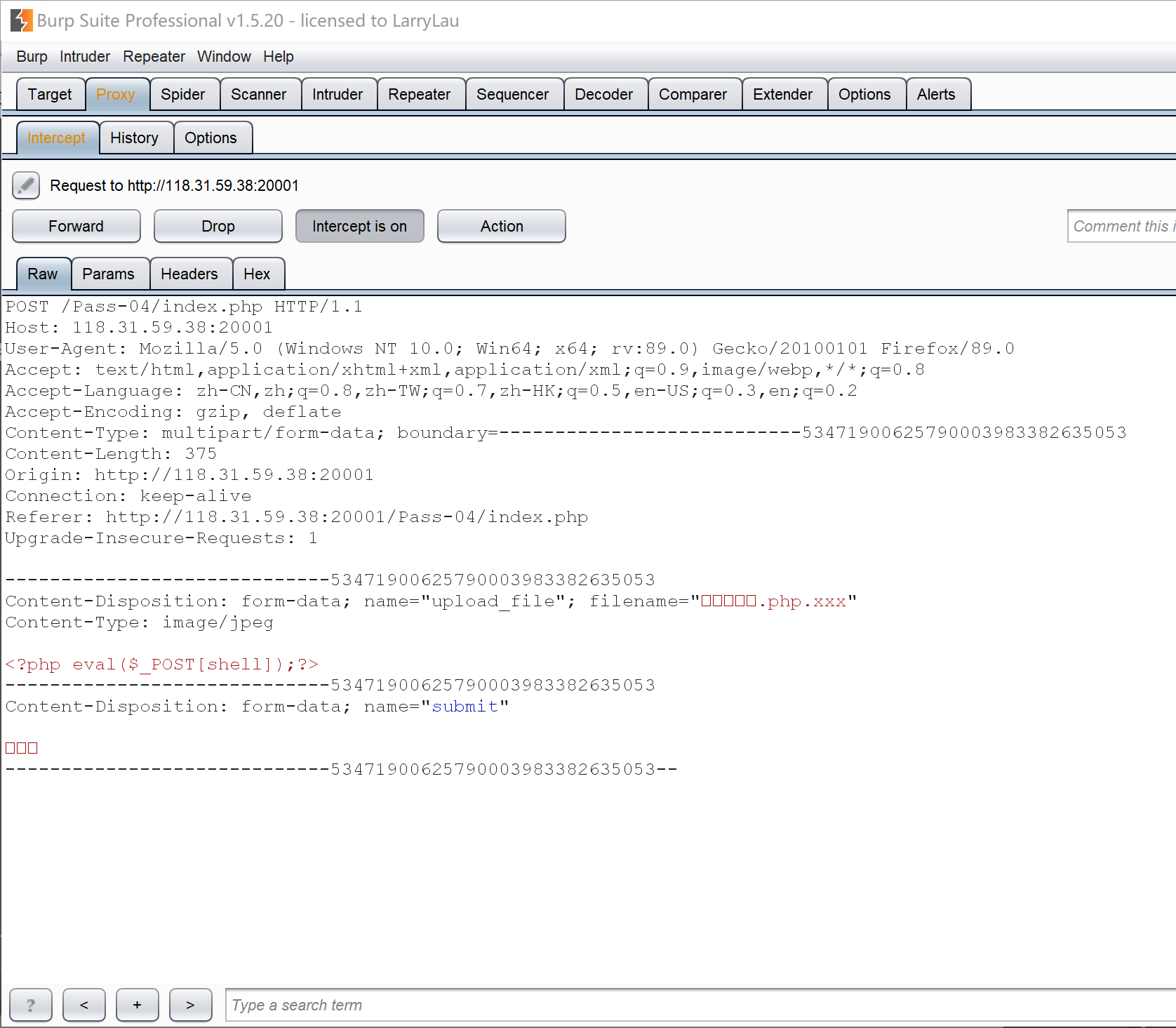Select the Proxy tab
Screen dimensions: 1176x1028
click(x=116, y=94)
